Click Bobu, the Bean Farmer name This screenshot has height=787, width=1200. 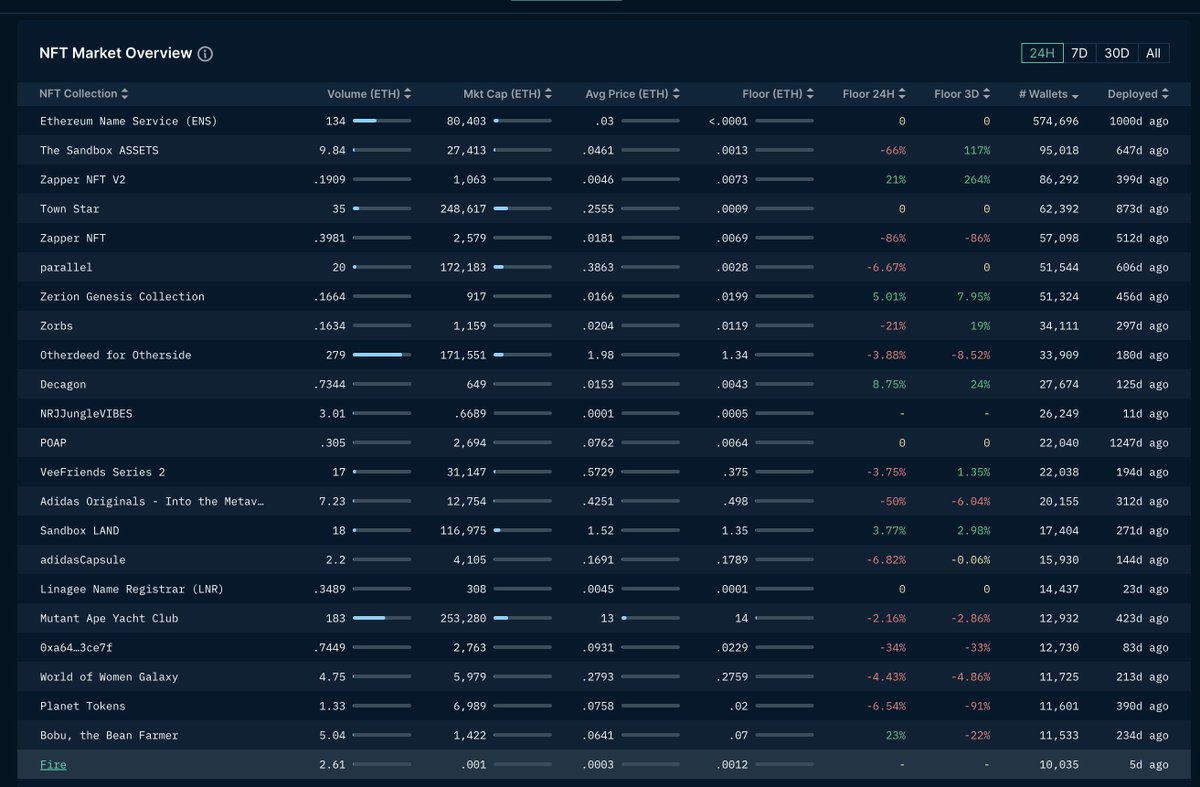(x=108, y=735)
